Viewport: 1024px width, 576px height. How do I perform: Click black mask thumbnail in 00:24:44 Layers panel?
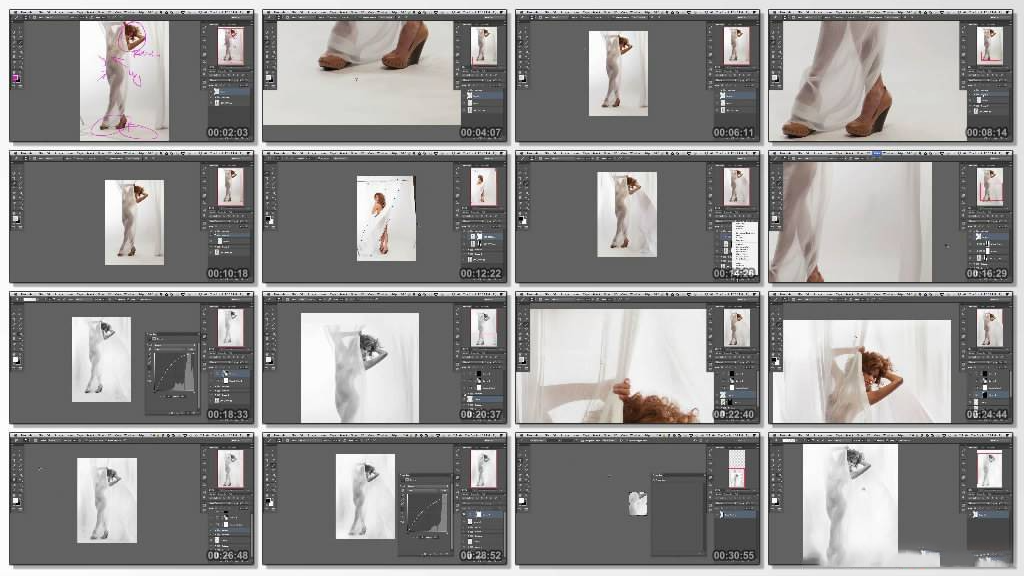(x=986, y=373)
